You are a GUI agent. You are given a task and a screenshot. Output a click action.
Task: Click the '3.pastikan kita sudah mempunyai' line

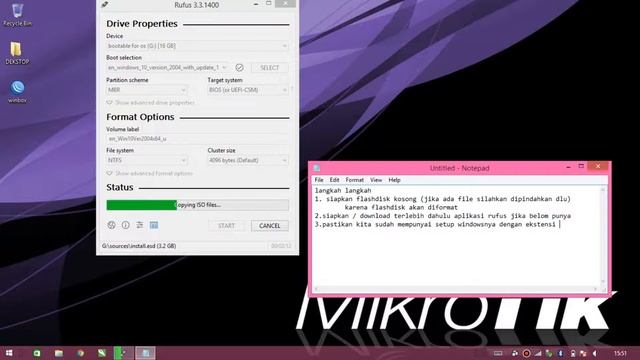click(435, 224)
